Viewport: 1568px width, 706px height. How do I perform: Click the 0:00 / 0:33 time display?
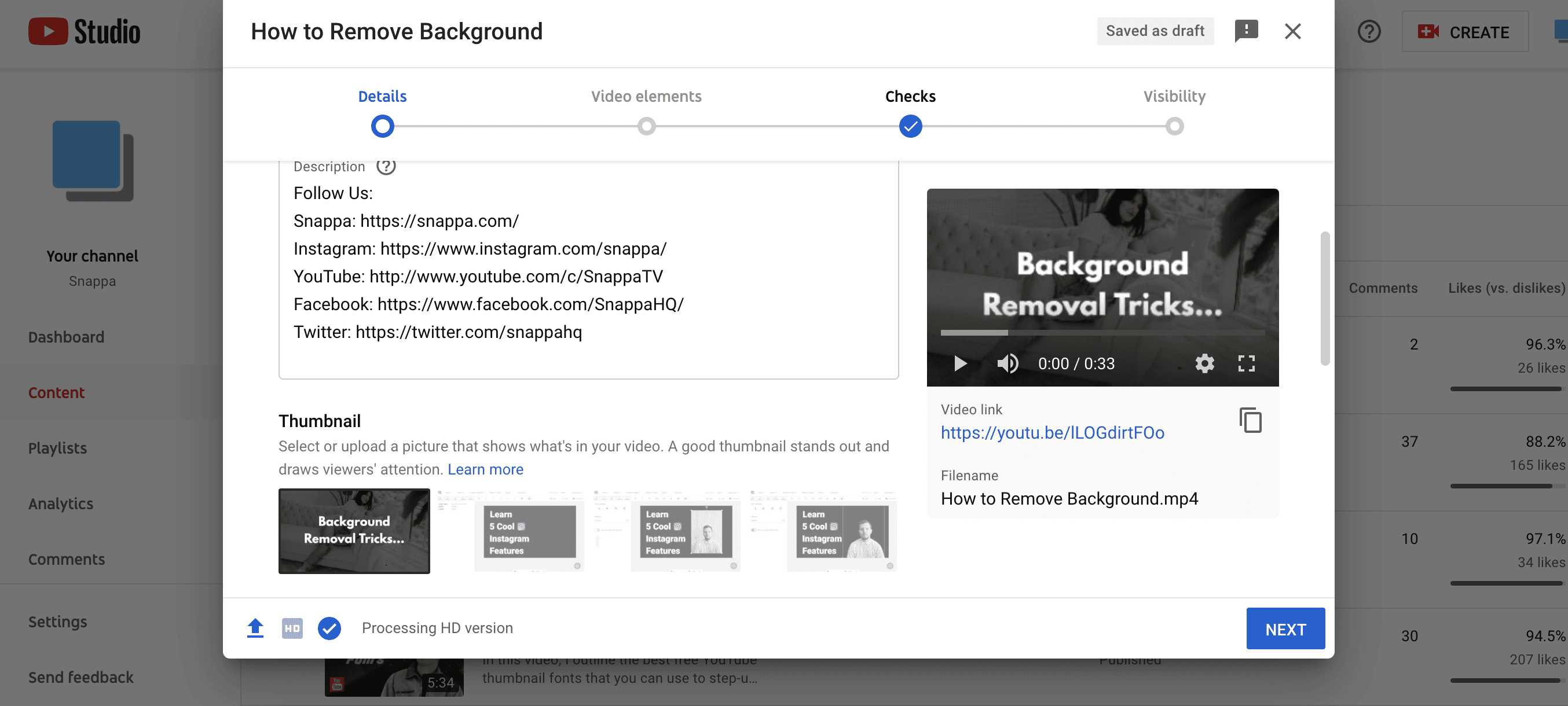click(x=1076, y=363)
